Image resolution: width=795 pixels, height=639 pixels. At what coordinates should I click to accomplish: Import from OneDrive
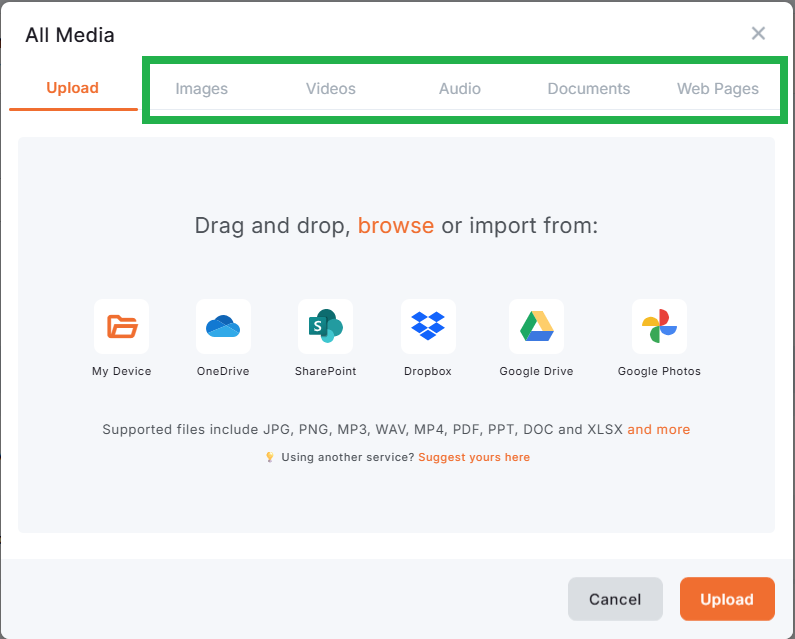(223, 326)
